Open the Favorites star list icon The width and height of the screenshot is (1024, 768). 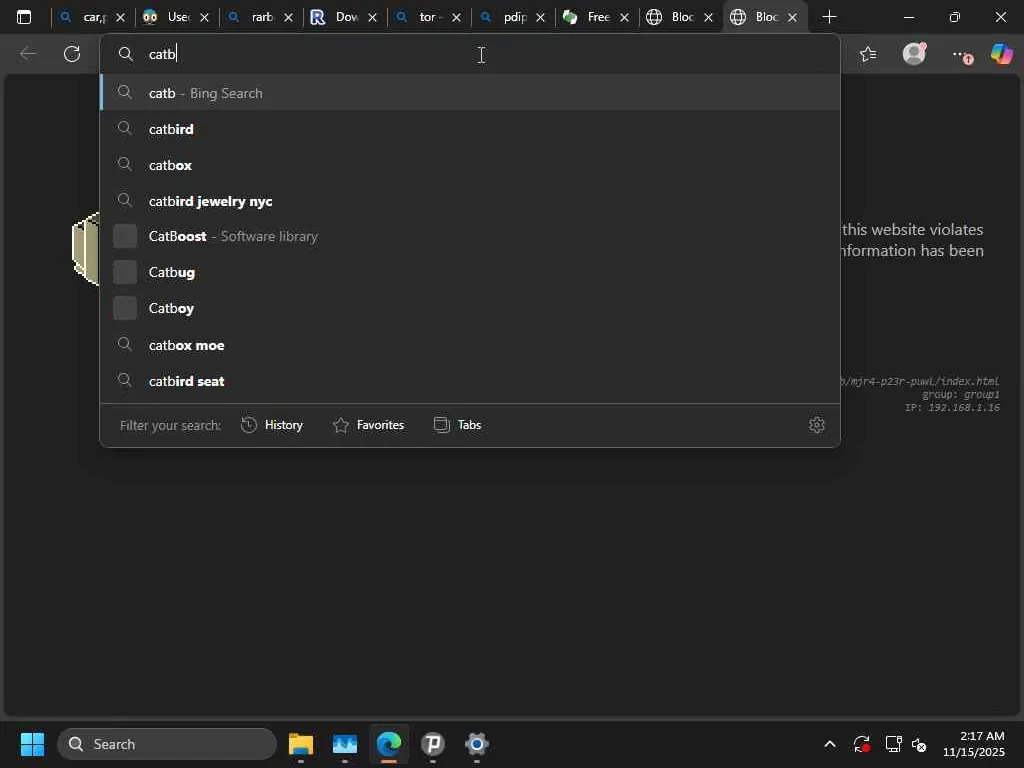868,54
